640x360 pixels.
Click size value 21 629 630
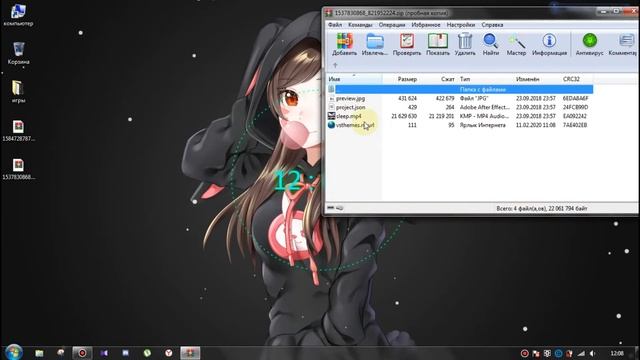tap(404, 116)
